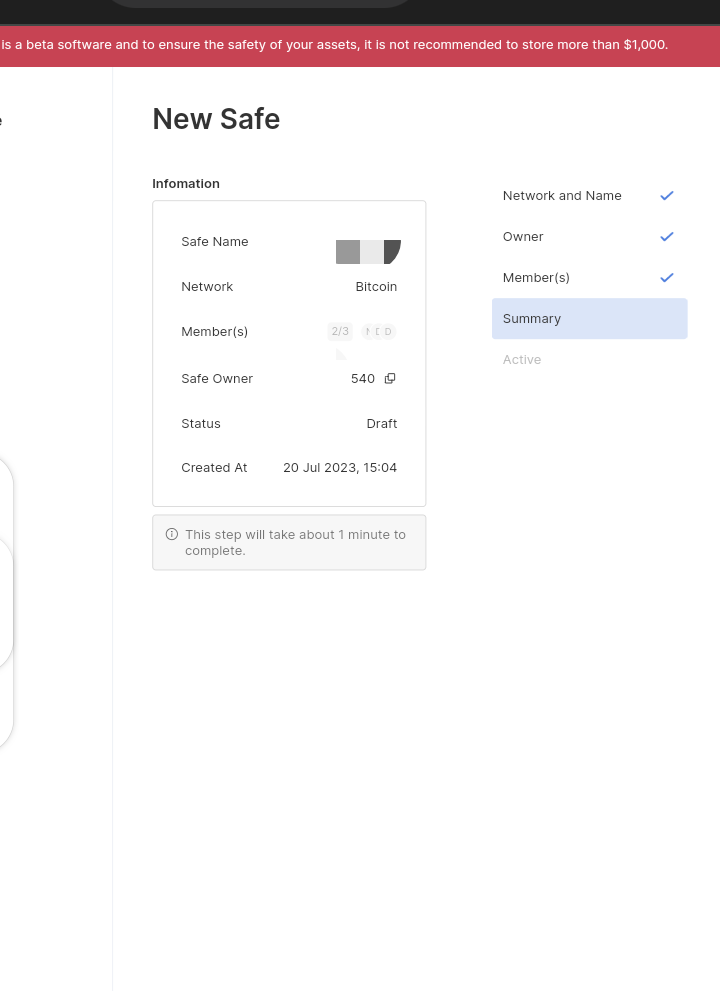Screen dimensions: 720x991
Task: Click the Network and Name checkmark
Action: click(x=667, y=196)
